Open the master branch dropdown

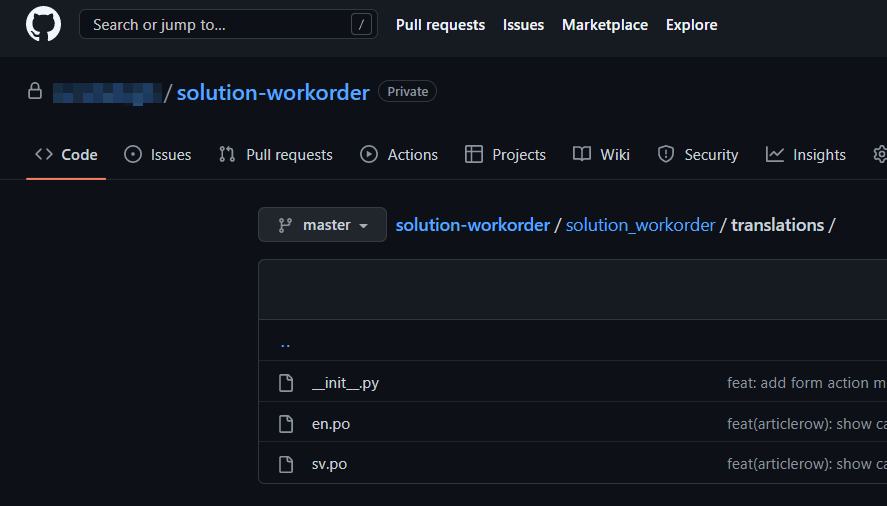click(x=322, y=225)
